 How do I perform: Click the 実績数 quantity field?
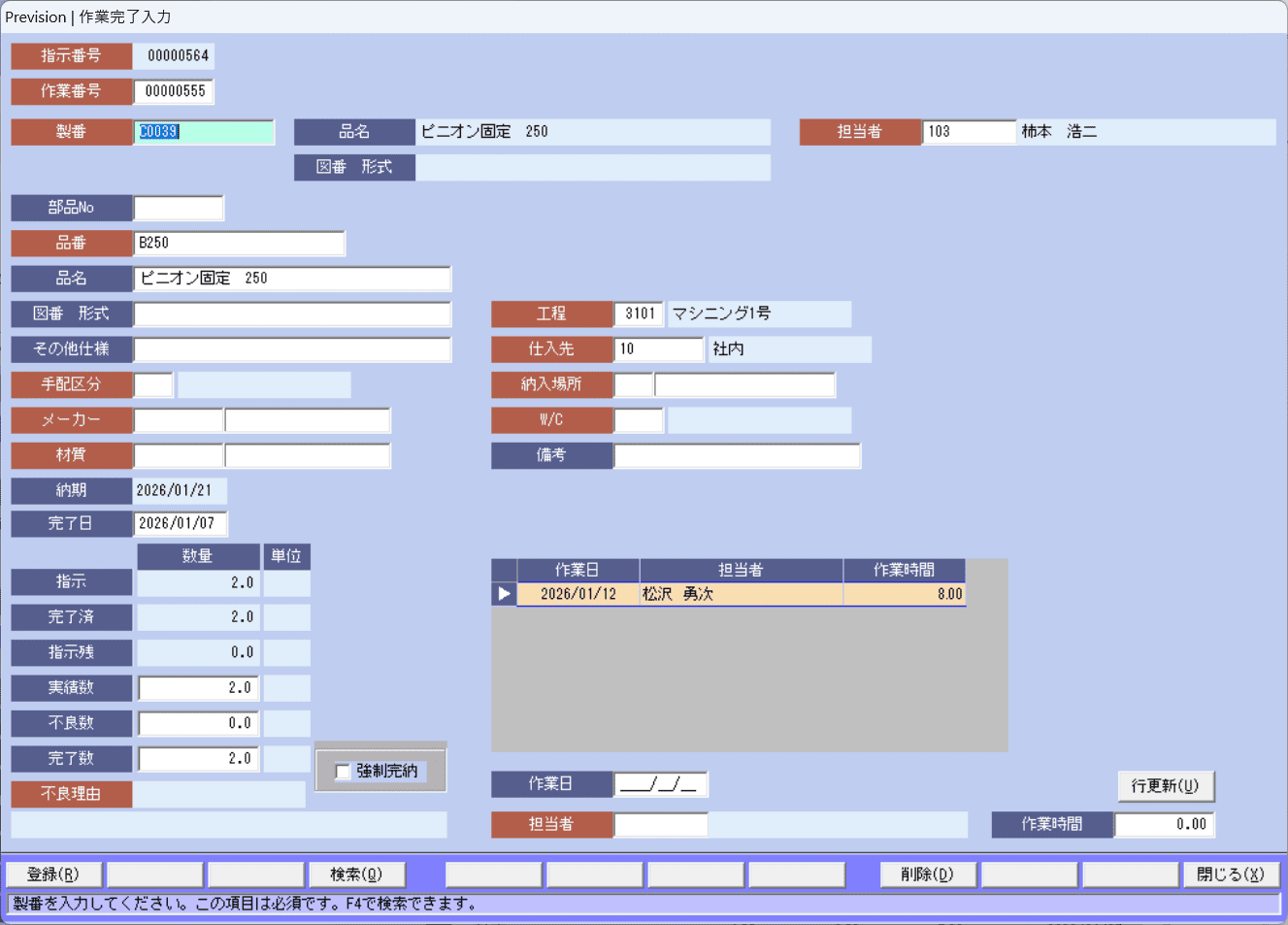click(x=198, y=688)
